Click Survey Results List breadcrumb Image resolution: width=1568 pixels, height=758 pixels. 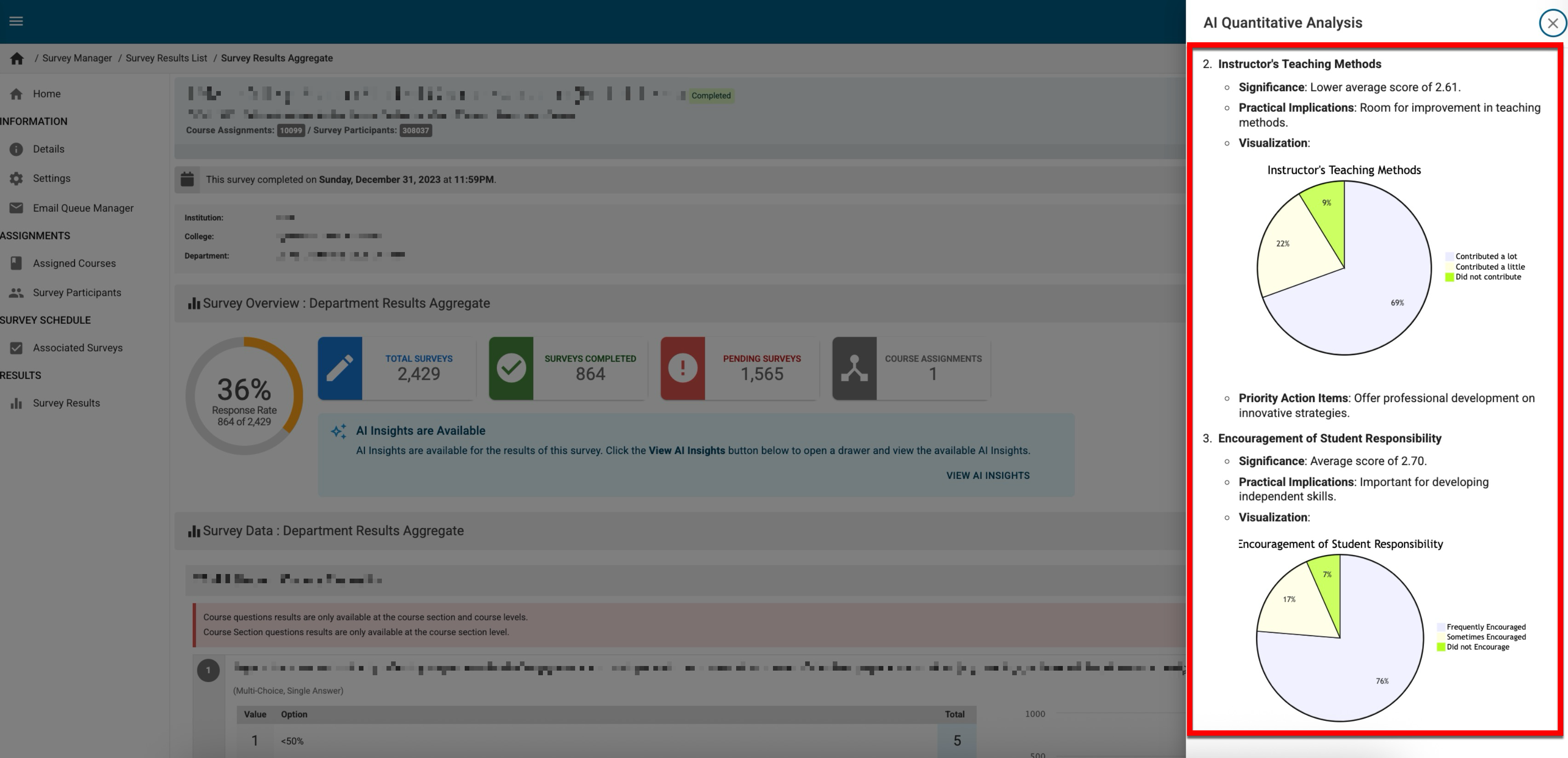166,58
